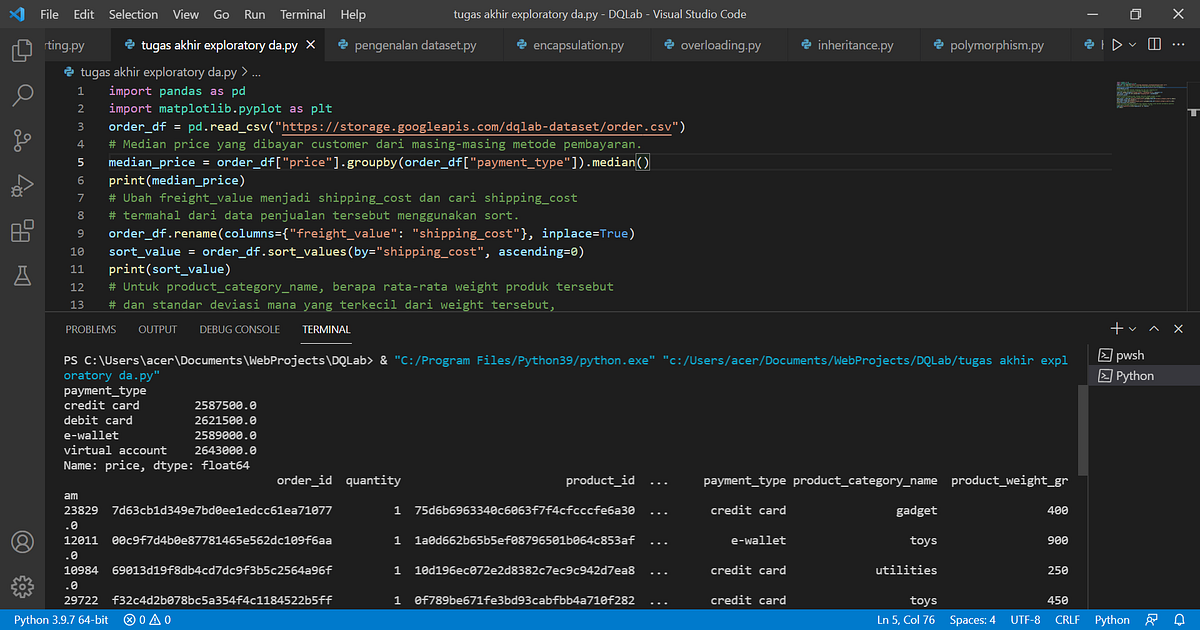This screenshot has width=1200, height=630.
Task: Maximize the panel with the chevron up
Action: (1153, 328)
